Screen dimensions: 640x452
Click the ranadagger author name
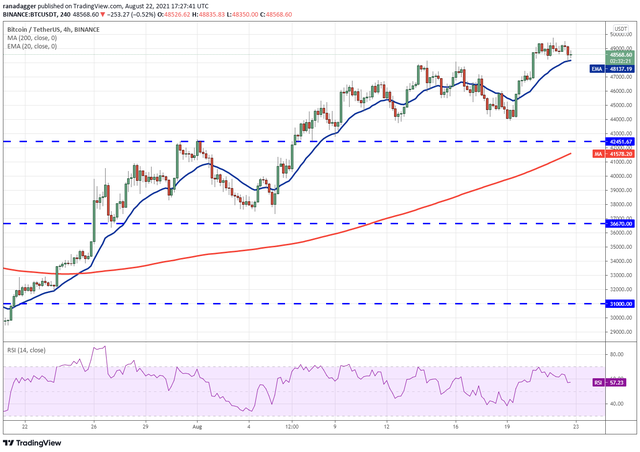point(19,6)
